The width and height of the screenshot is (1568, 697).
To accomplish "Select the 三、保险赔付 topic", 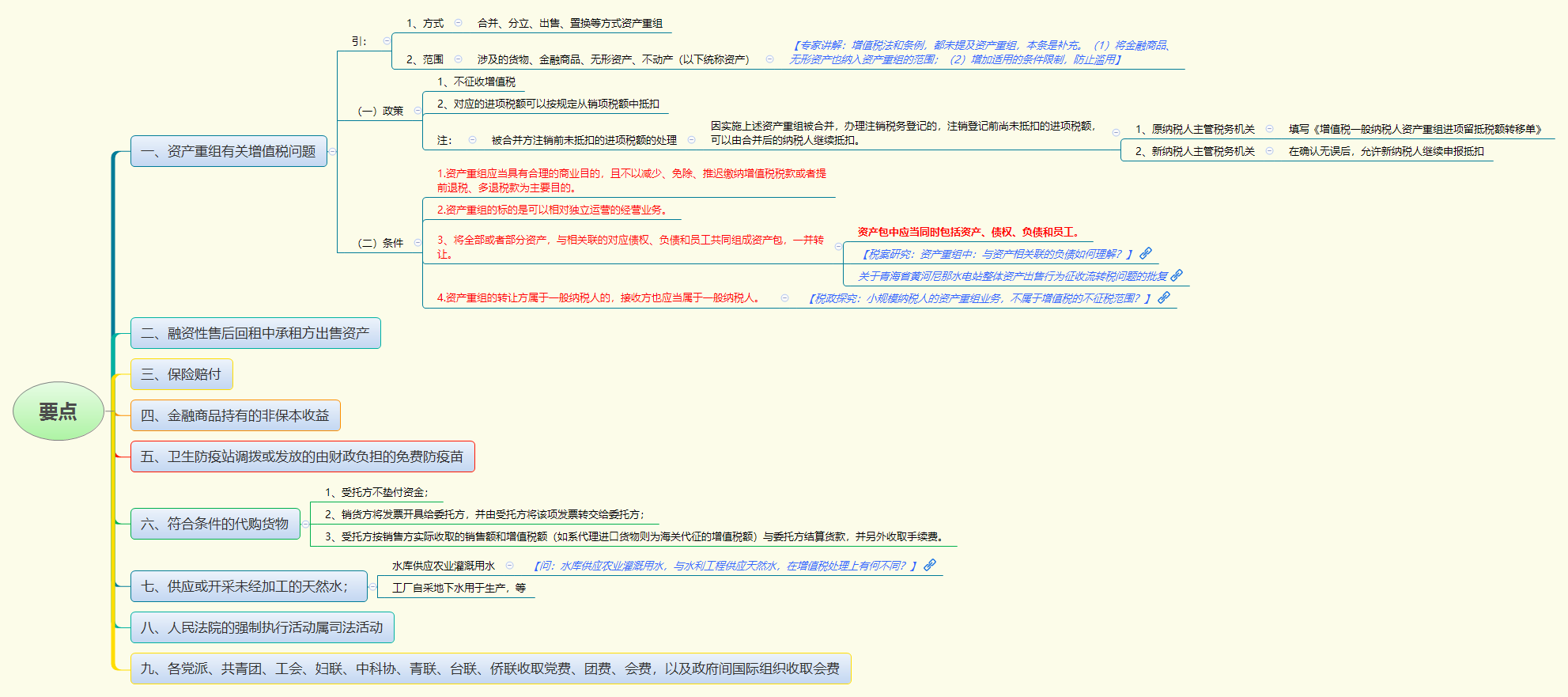I will (x=182, y=374).
